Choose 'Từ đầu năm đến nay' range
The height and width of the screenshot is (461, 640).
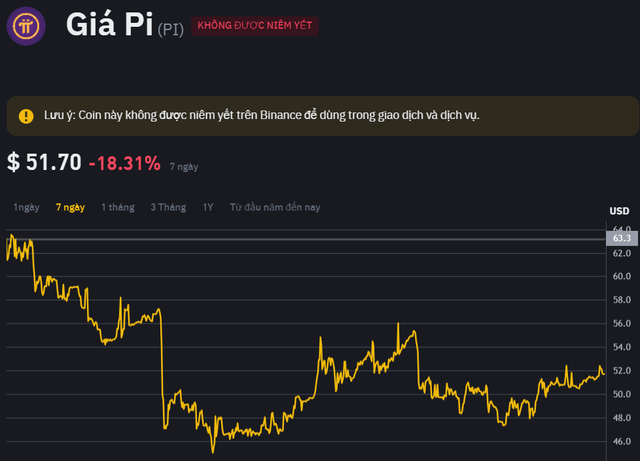[x=275, y=207]
